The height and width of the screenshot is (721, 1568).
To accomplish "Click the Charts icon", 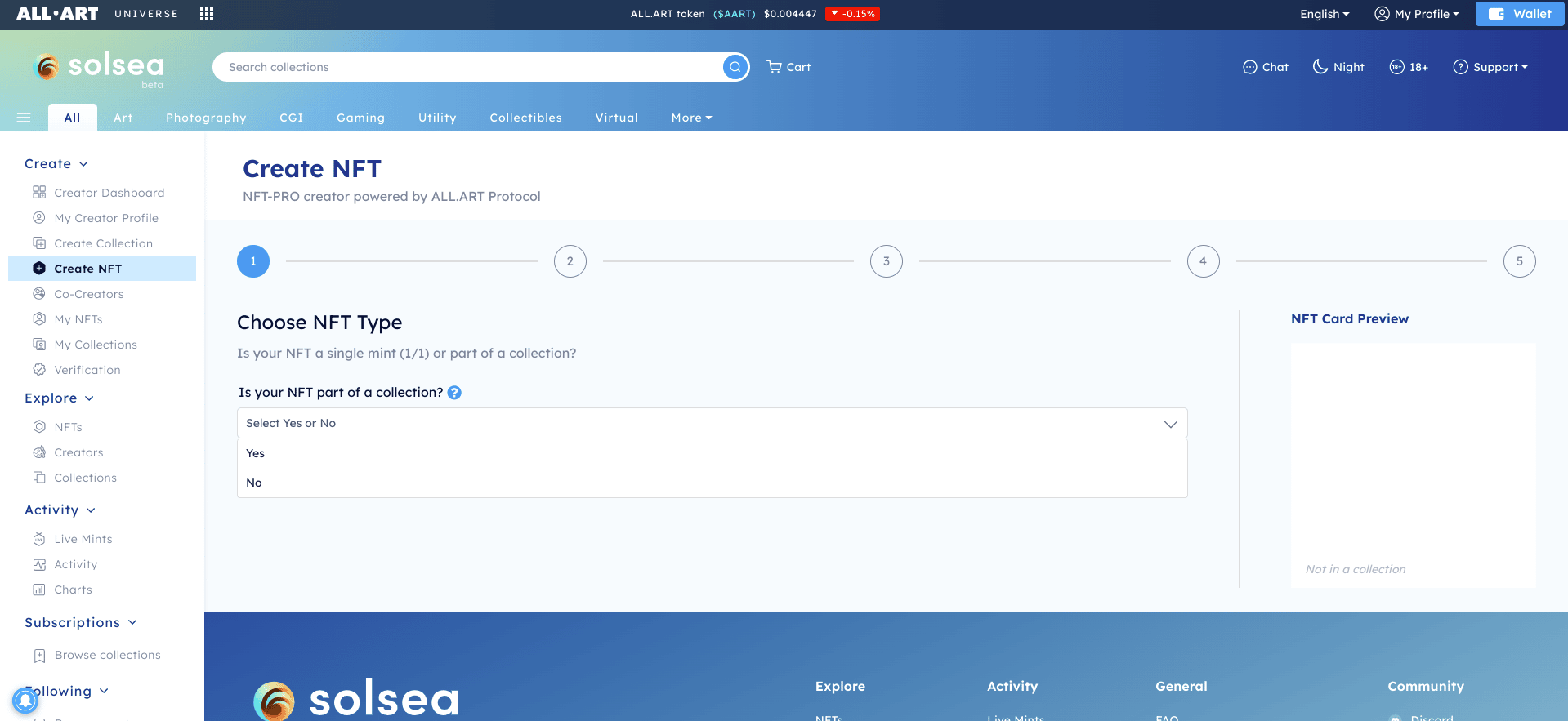I will 39,590.
